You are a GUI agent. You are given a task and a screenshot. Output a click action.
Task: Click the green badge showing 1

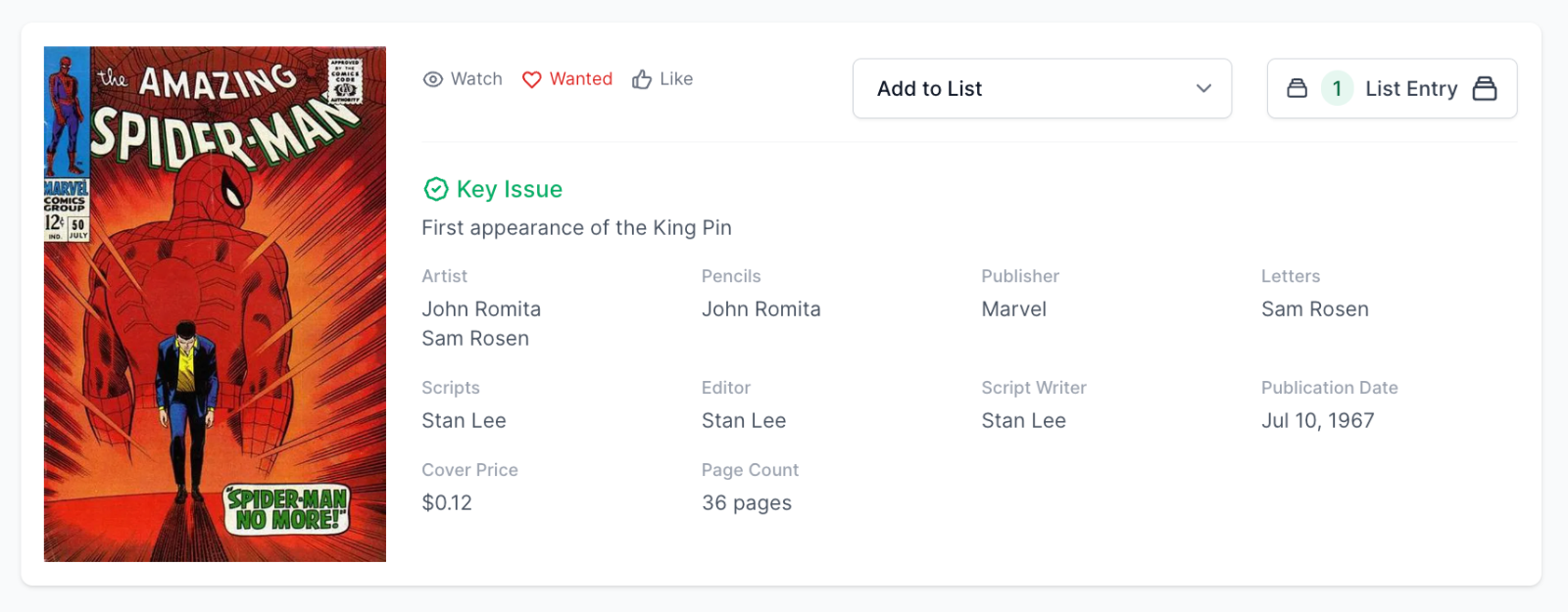tap(1337, 88)
